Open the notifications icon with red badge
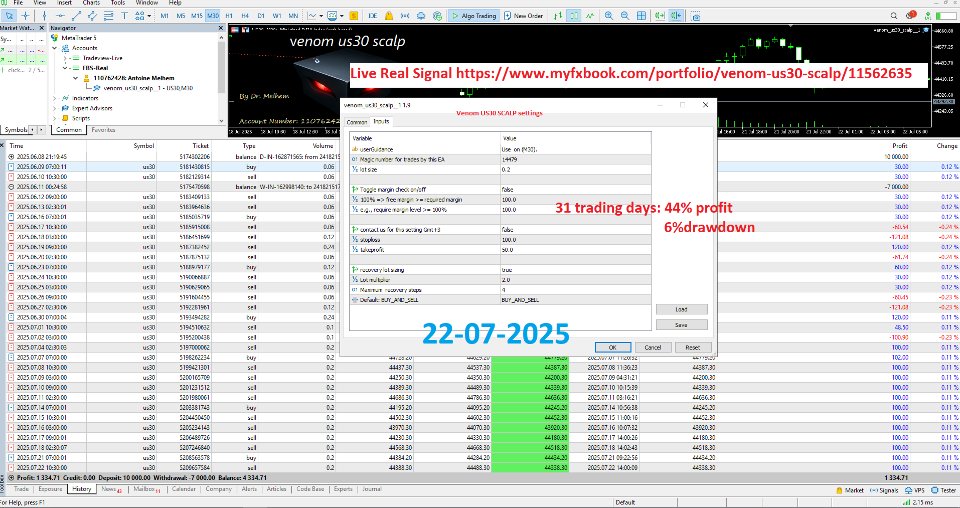Viewport: 960px width, 508px height. (910, 15)
